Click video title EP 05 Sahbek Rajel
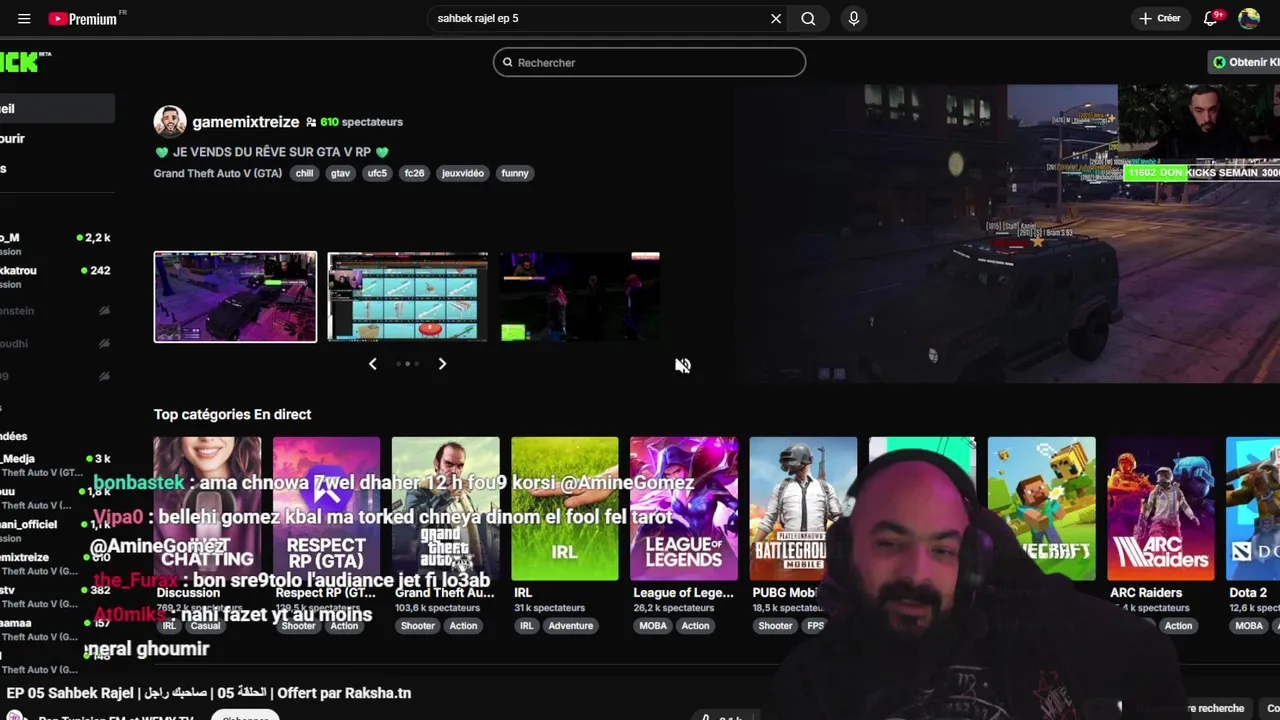Screen dimensions: 1280x720 click(208, 693)
